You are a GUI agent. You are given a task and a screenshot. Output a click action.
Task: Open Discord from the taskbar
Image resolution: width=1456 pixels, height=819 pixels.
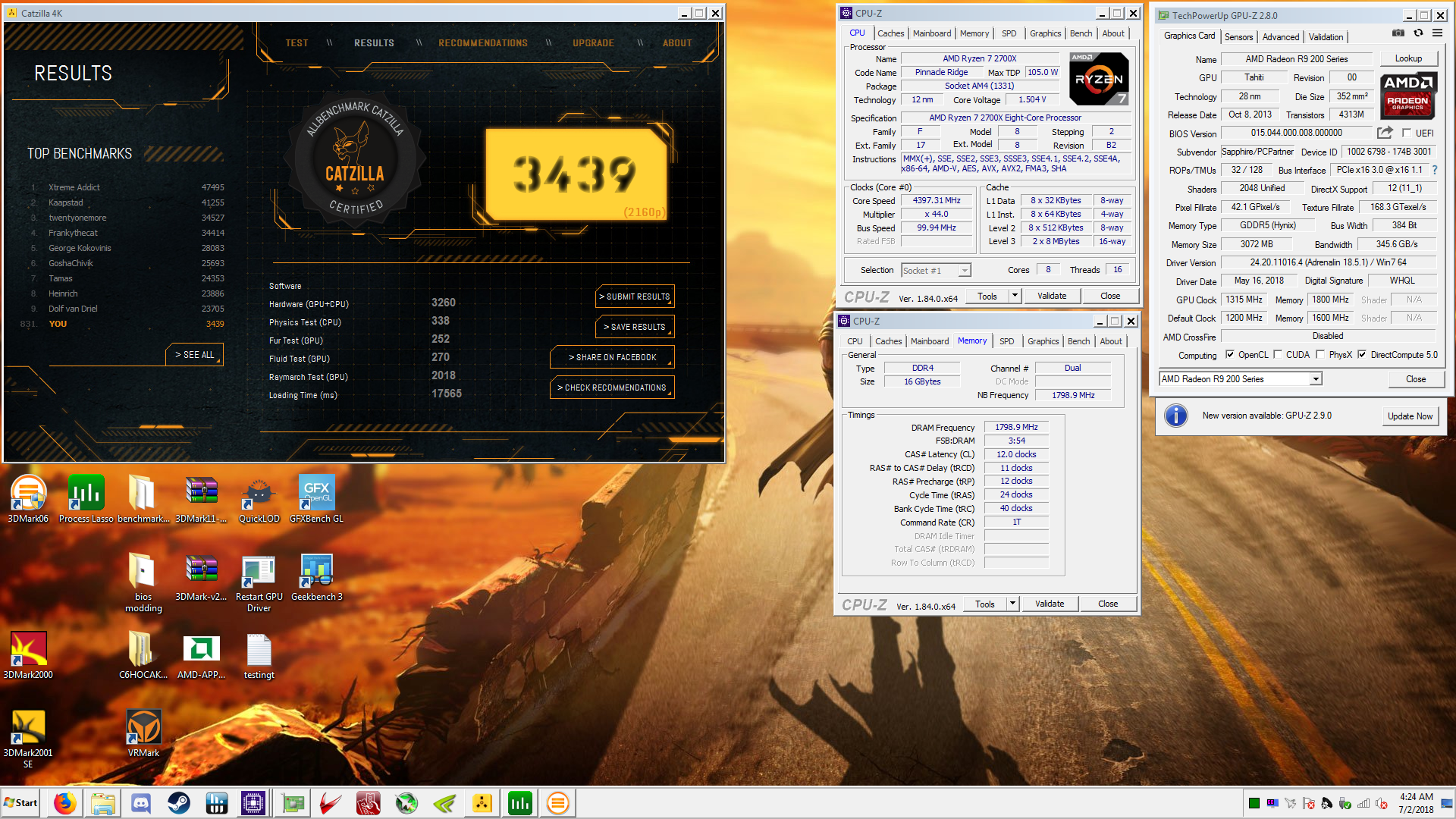tap(141, 803)
